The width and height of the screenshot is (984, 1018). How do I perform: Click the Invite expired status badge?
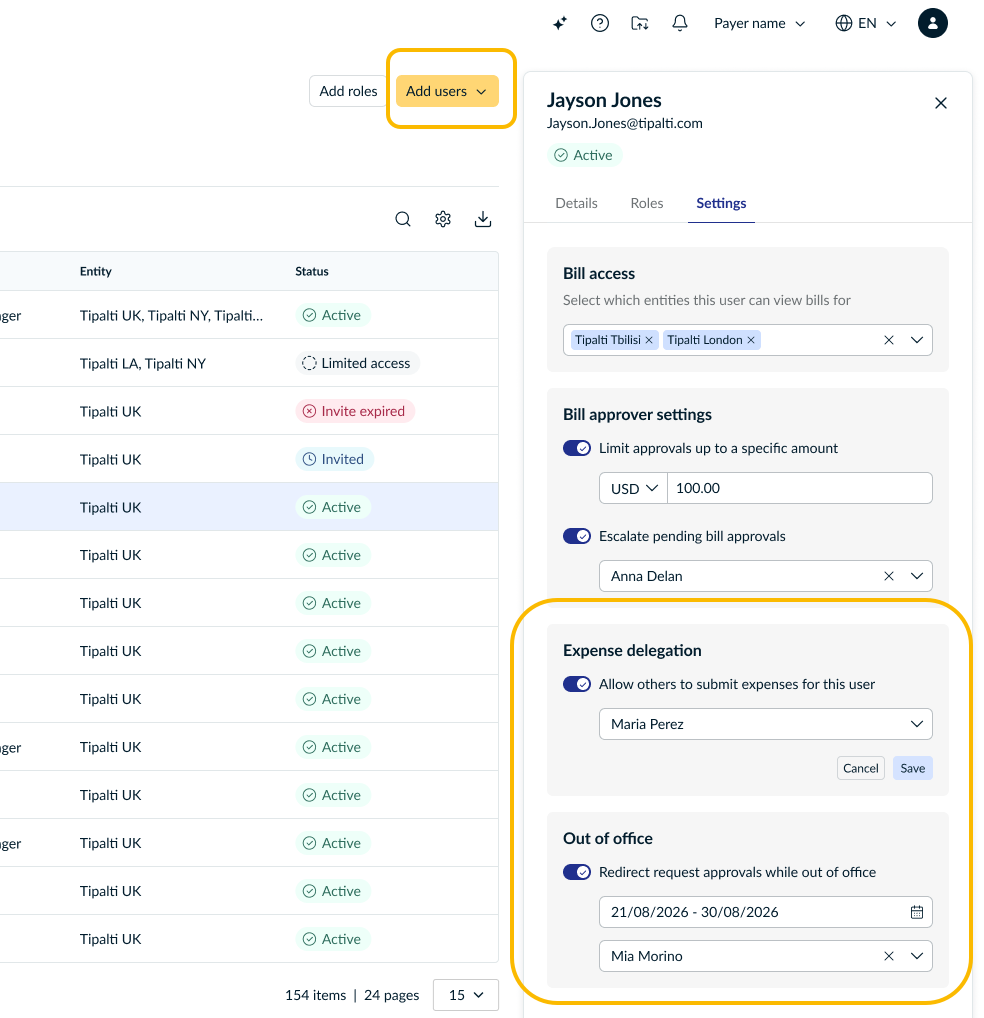pos(355,411)
